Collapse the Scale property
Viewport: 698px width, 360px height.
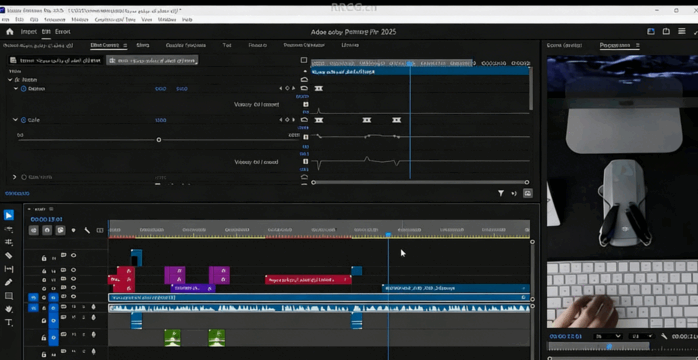point(16,120)
